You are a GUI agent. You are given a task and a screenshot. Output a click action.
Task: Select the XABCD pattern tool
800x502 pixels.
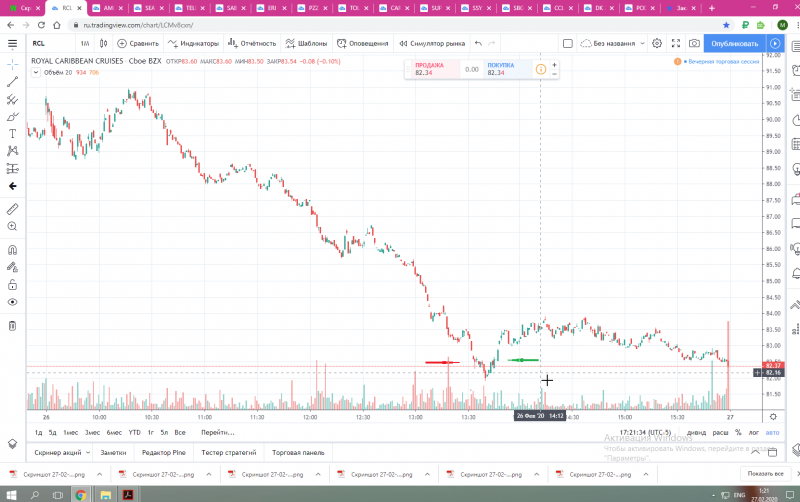(12, 151)
